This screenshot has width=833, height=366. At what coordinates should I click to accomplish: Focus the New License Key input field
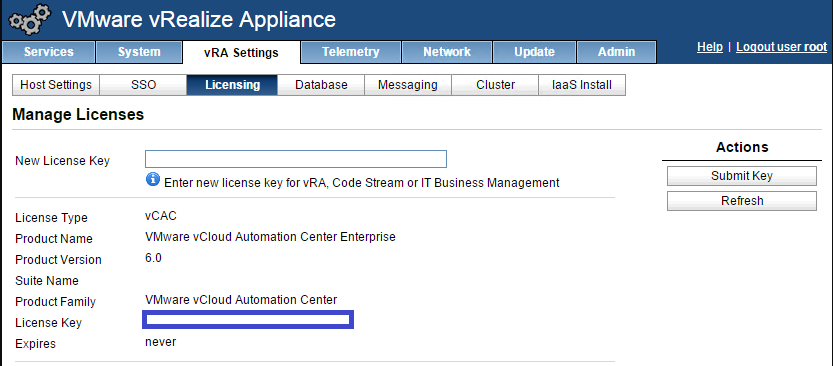click(x=296, y=159)
